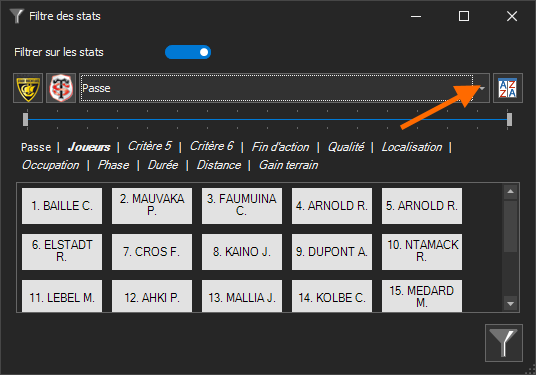Click the funnel icon in title bar

coord(16,16)
